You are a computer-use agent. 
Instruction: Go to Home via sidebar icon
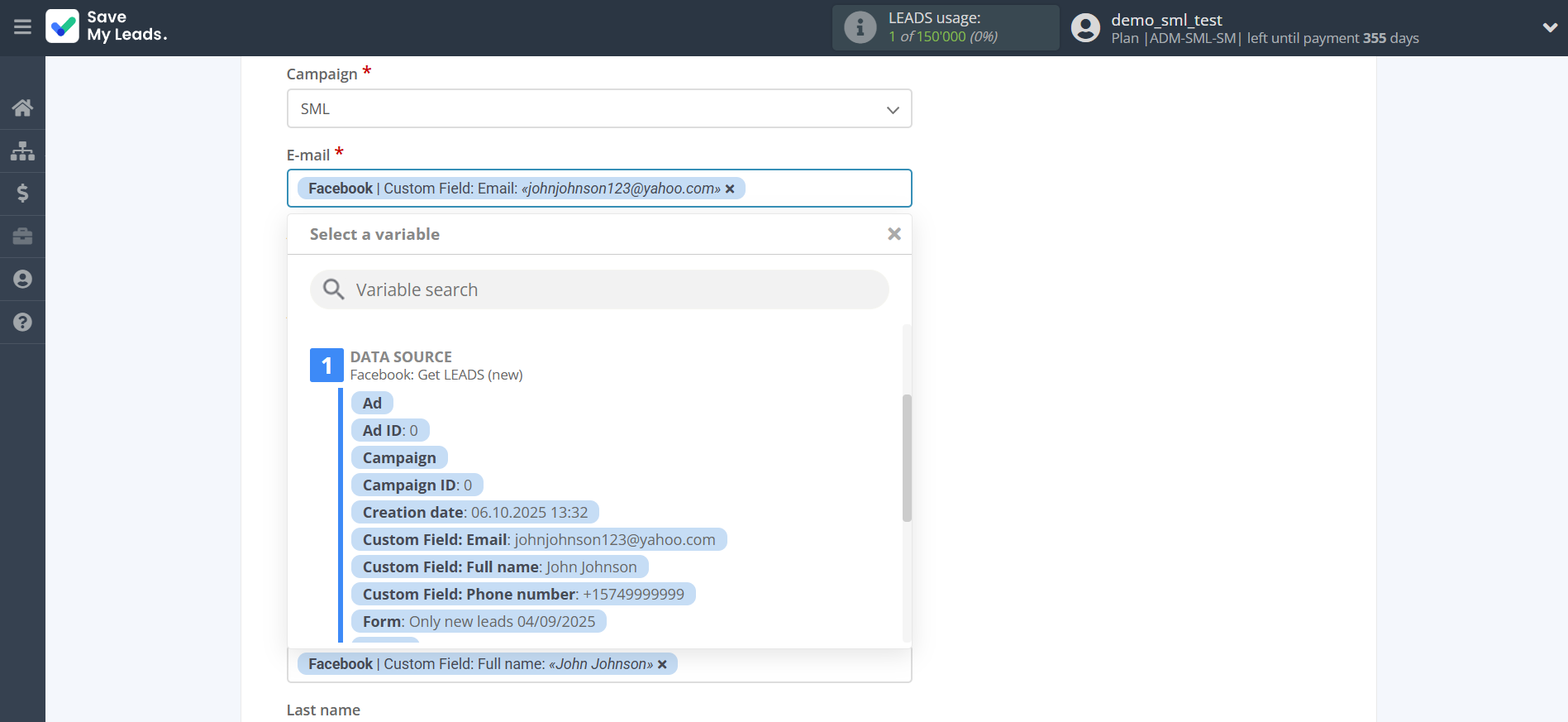[x=22, y=108]
